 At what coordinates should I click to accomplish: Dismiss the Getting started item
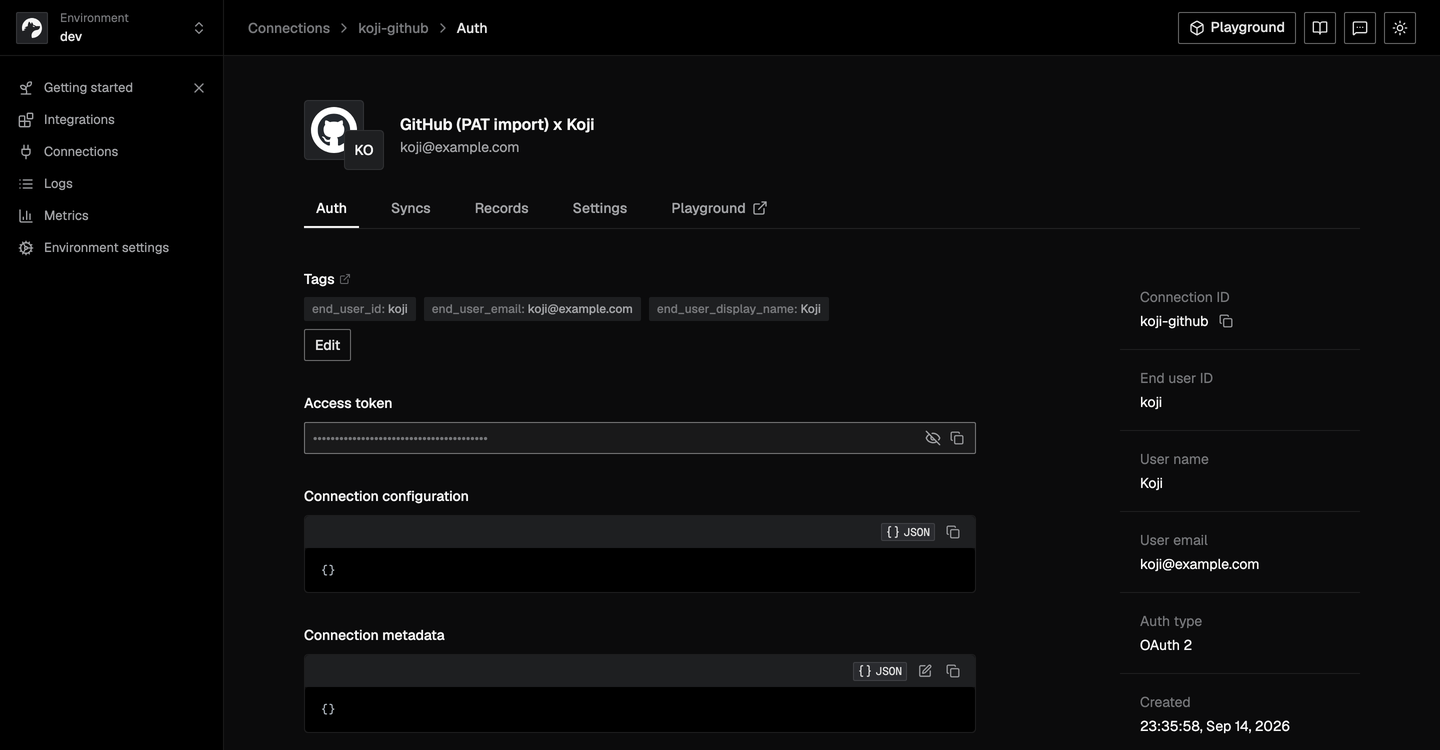point(199,88)
